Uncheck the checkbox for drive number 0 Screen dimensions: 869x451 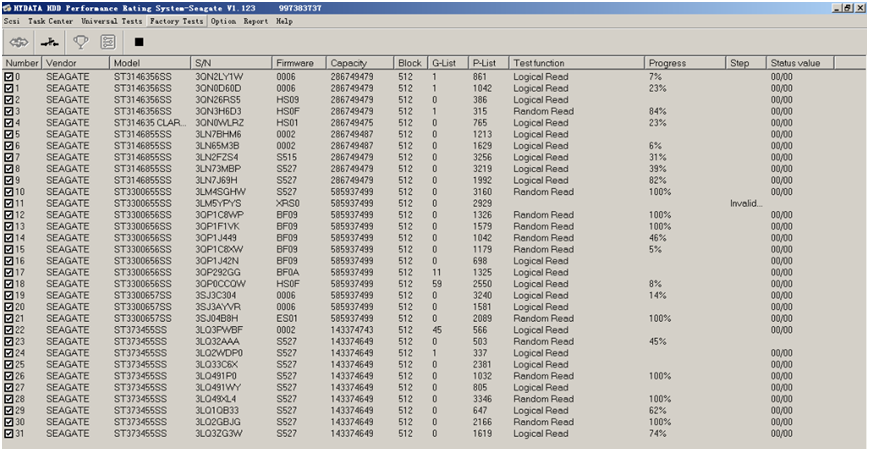(9, 76)
